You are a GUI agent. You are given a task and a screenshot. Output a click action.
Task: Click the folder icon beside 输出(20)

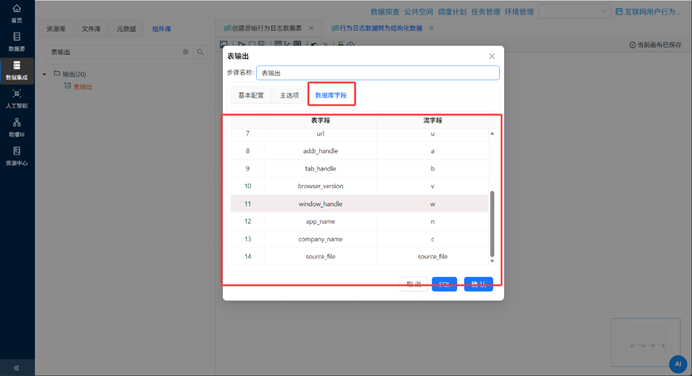click(x=57, y=73)
